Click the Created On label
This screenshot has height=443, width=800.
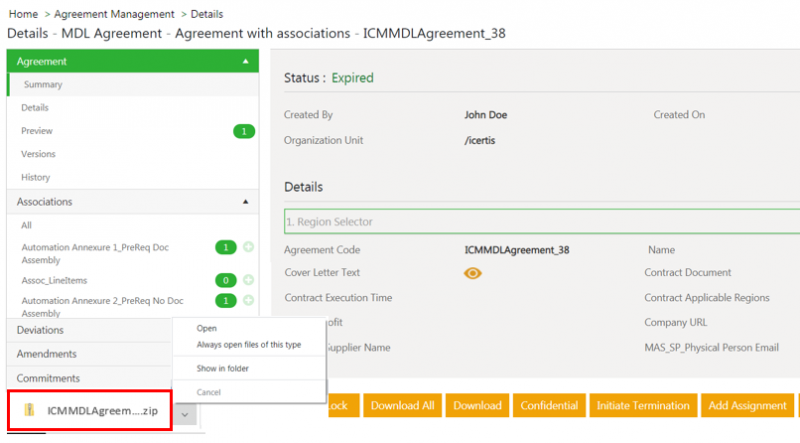click(x=679, y=115)
